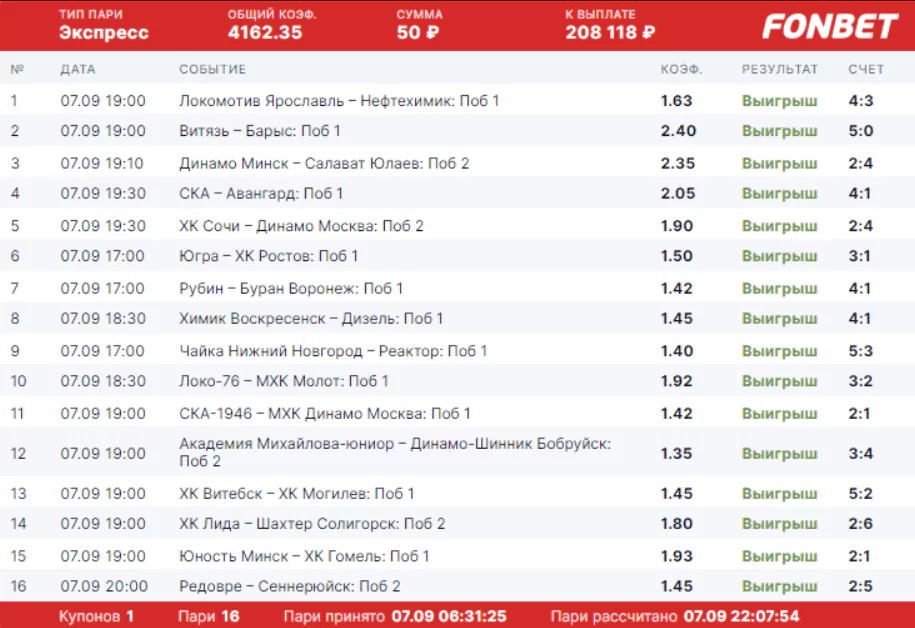The width and height of the screenshot is (915, 628).
Task: Click the Экспресс bet type label
Action: [104, 33]
